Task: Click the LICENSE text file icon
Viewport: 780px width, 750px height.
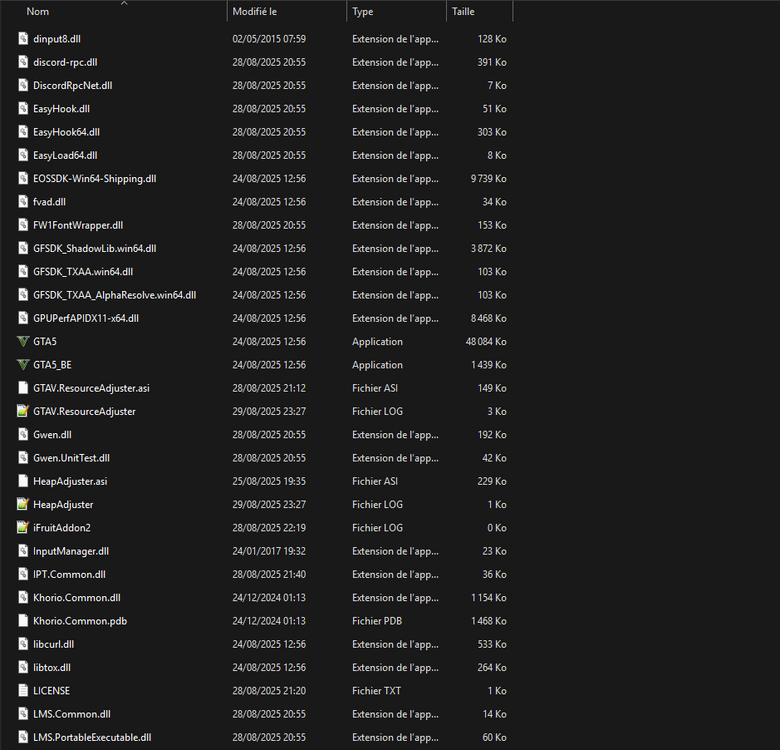Action: tap(23, 691)
